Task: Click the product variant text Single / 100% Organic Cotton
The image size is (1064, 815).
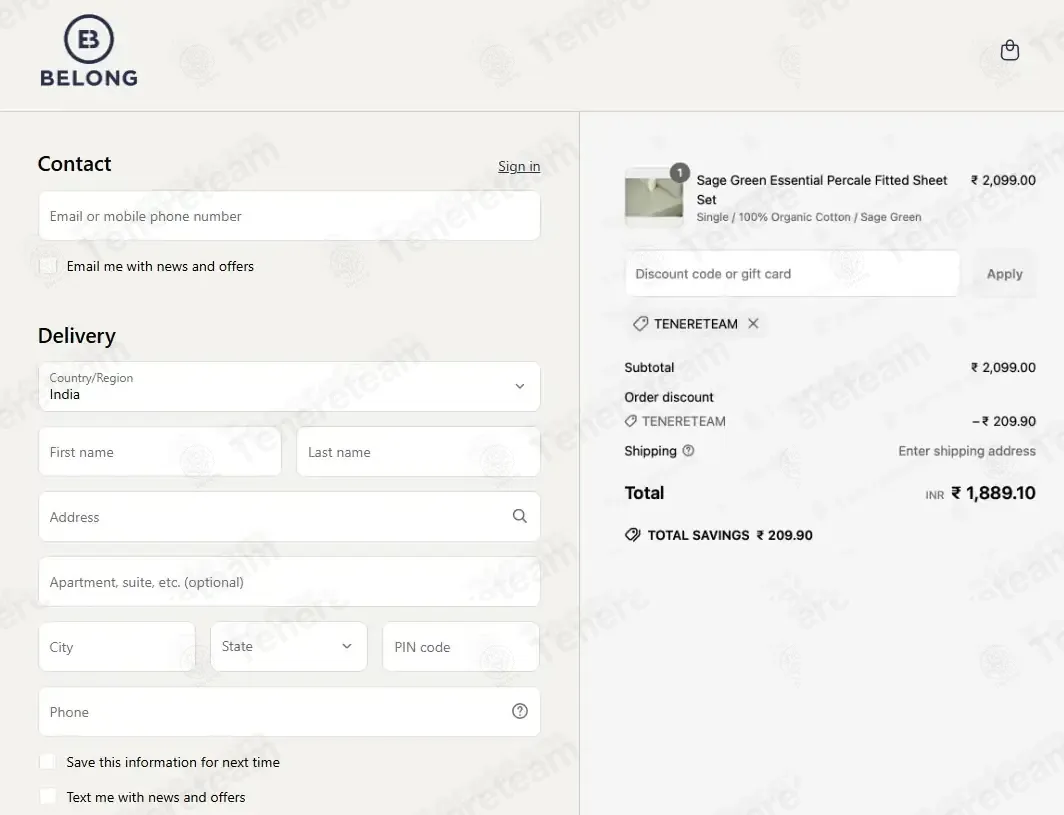Action: [809, 217]
